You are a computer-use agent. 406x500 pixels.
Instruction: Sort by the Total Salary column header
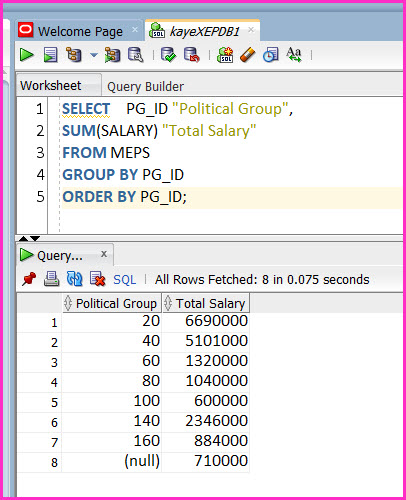tap(206, 303)
